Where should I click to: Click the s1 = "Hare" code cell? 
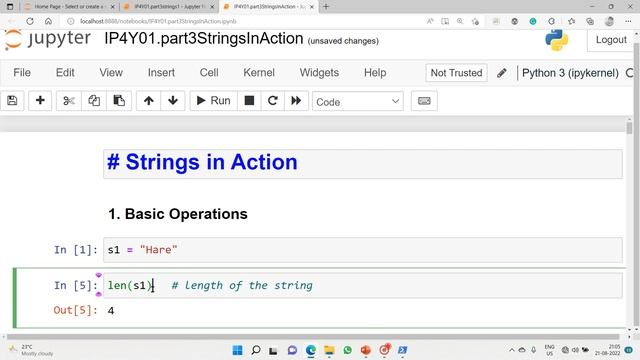click(362, 250)
